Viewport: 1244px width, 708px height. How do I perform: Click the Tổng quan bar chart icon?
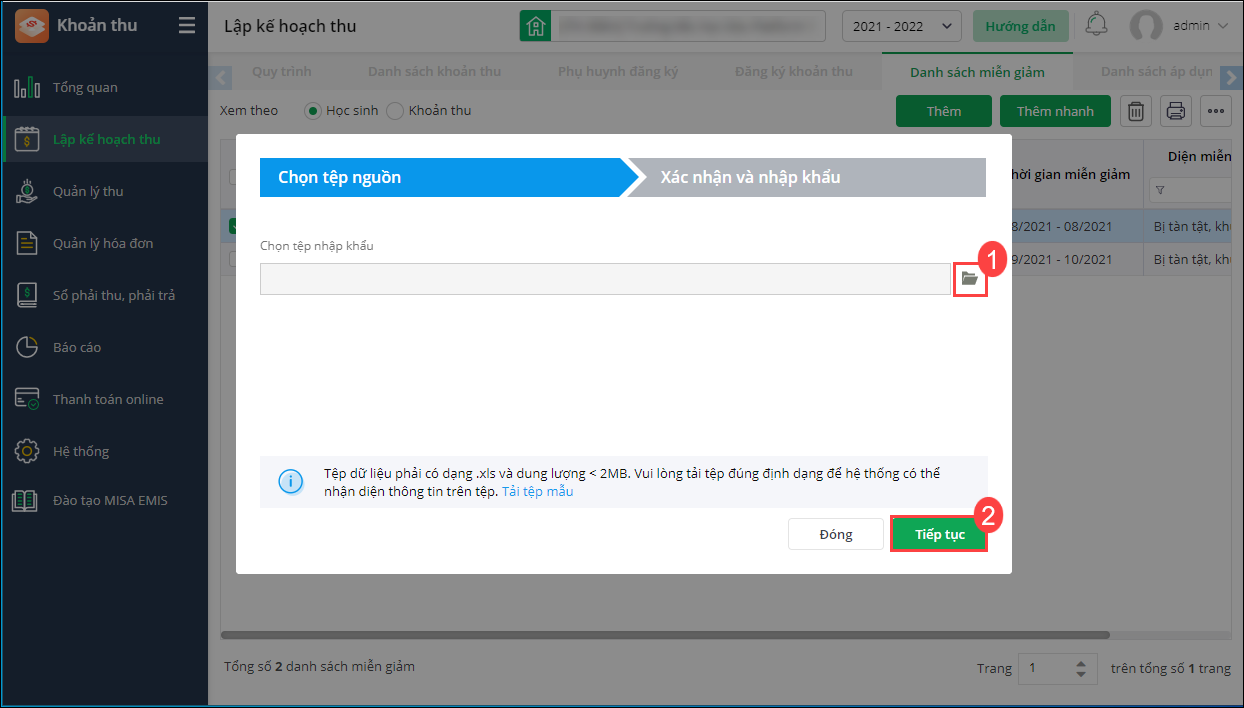(26, 88)
